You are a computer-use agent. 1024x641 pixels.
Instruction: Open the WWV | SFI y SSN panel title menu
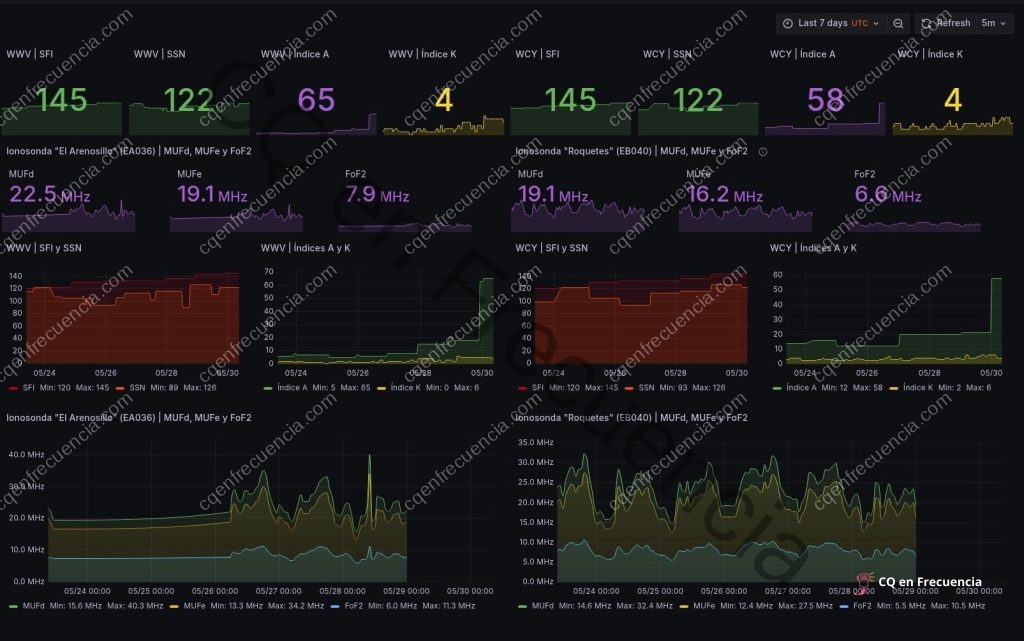(44, 247)
